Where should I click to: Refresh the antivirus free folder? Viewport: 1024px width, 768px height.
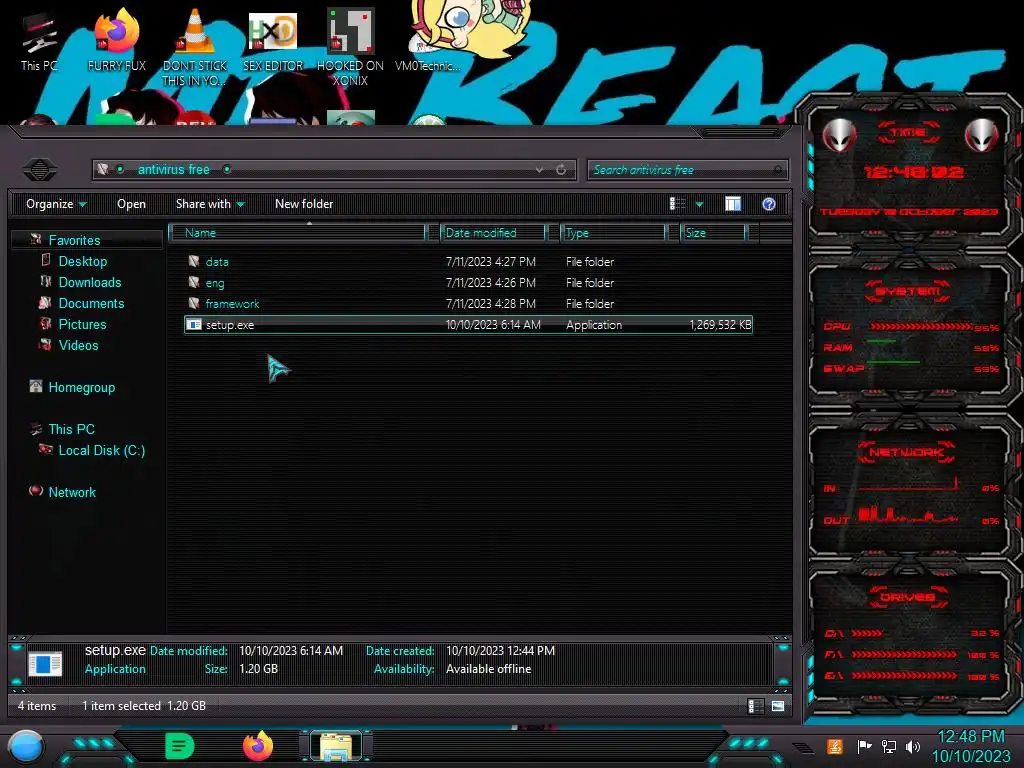click(561, 170)
